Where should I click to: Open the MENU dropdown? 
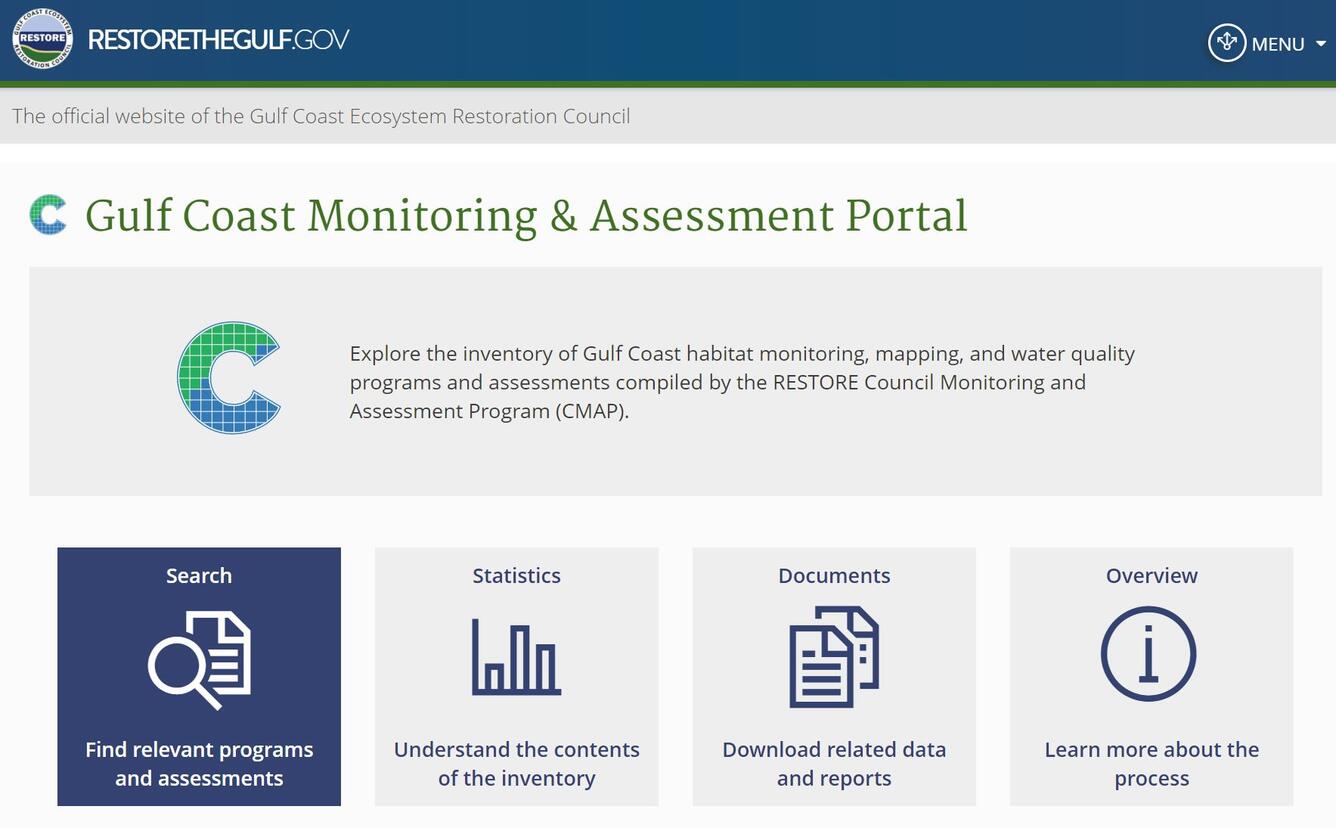point(1277,44)
